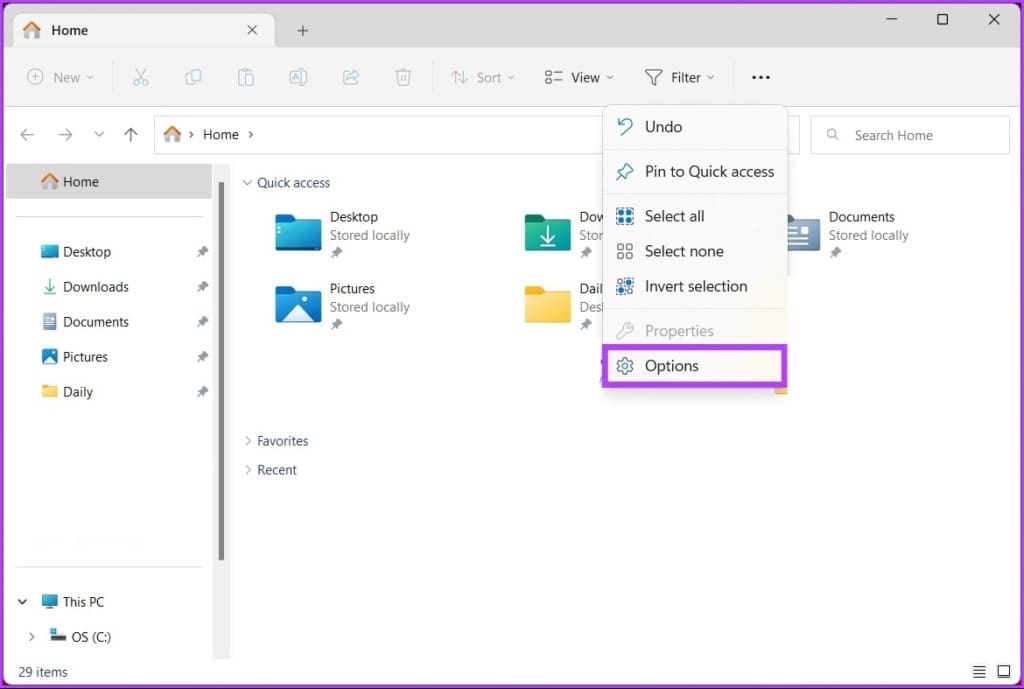Image resolution: width=1024 pixels, height=689 pixels.
Task: Open the Filter dropdown
Action: click(x=679, y=77)
